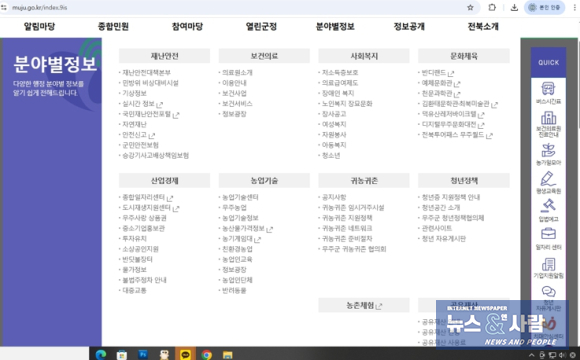Launch KakaoTalk from the taskbar
580x360 pixels.
pos(185,354)
